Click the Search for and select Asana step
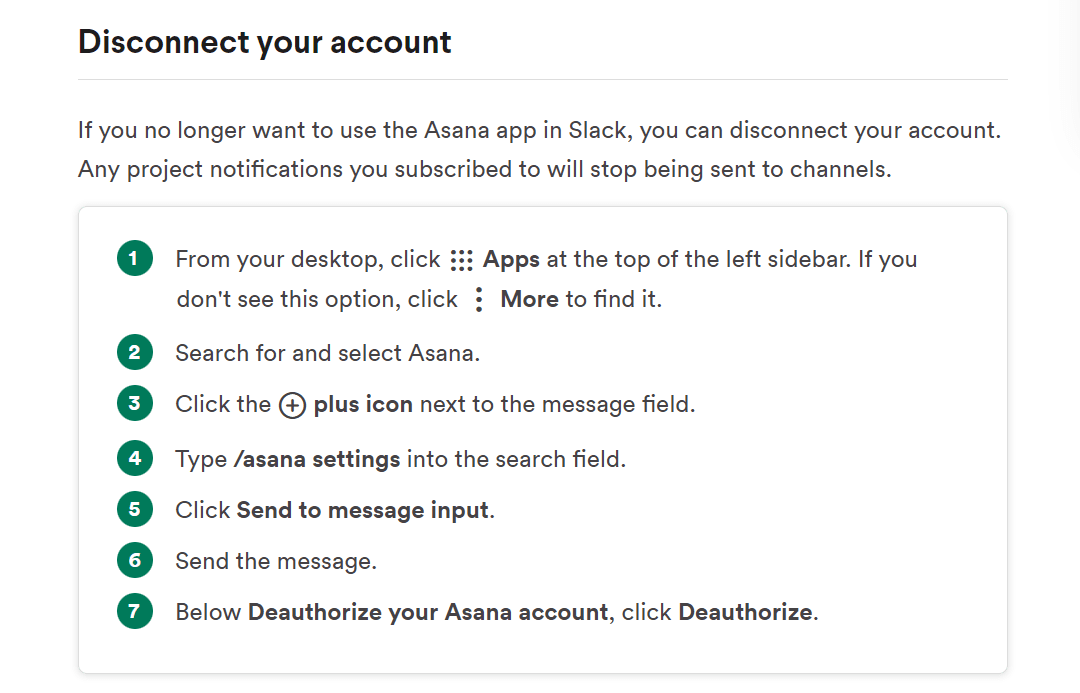The image size is (1080, 693). (327, 353)
